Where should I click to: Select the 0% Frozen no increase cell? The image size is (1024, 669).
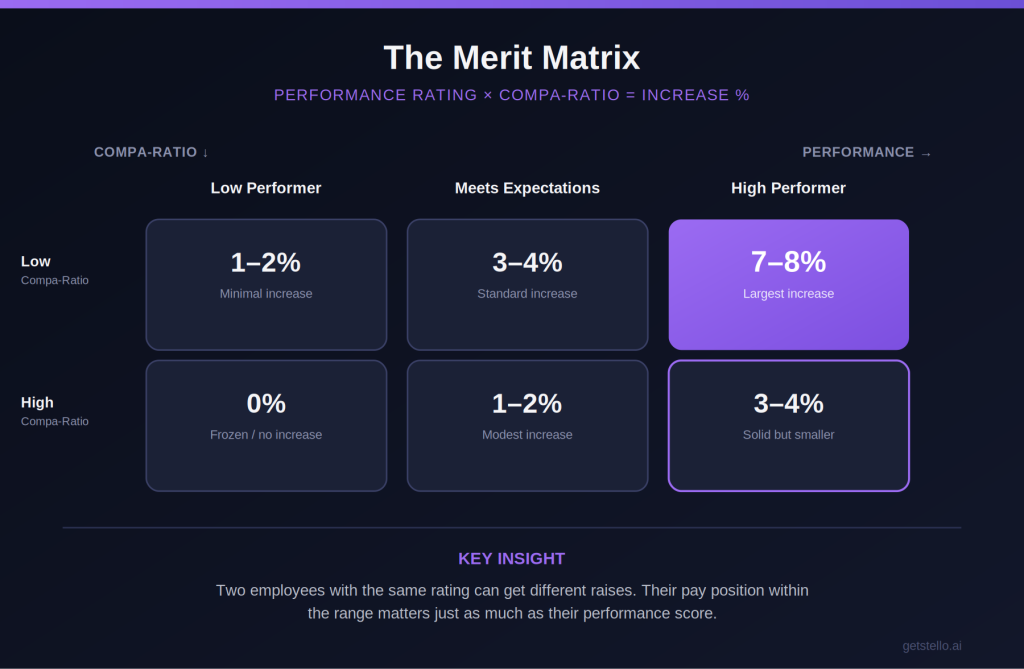(266, 425)
